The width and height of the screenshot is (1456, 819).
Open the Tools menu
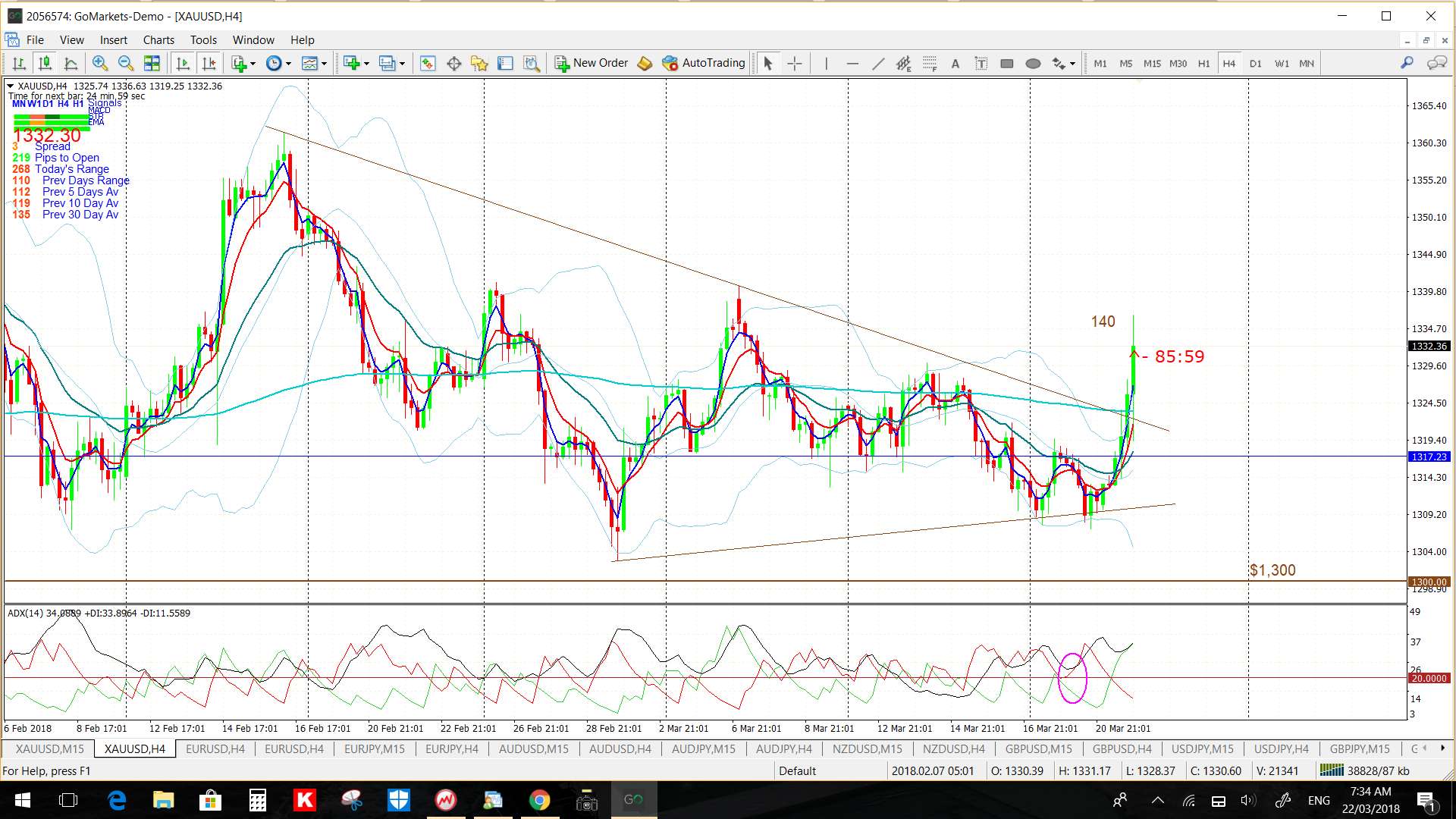(x=203, y=40)
